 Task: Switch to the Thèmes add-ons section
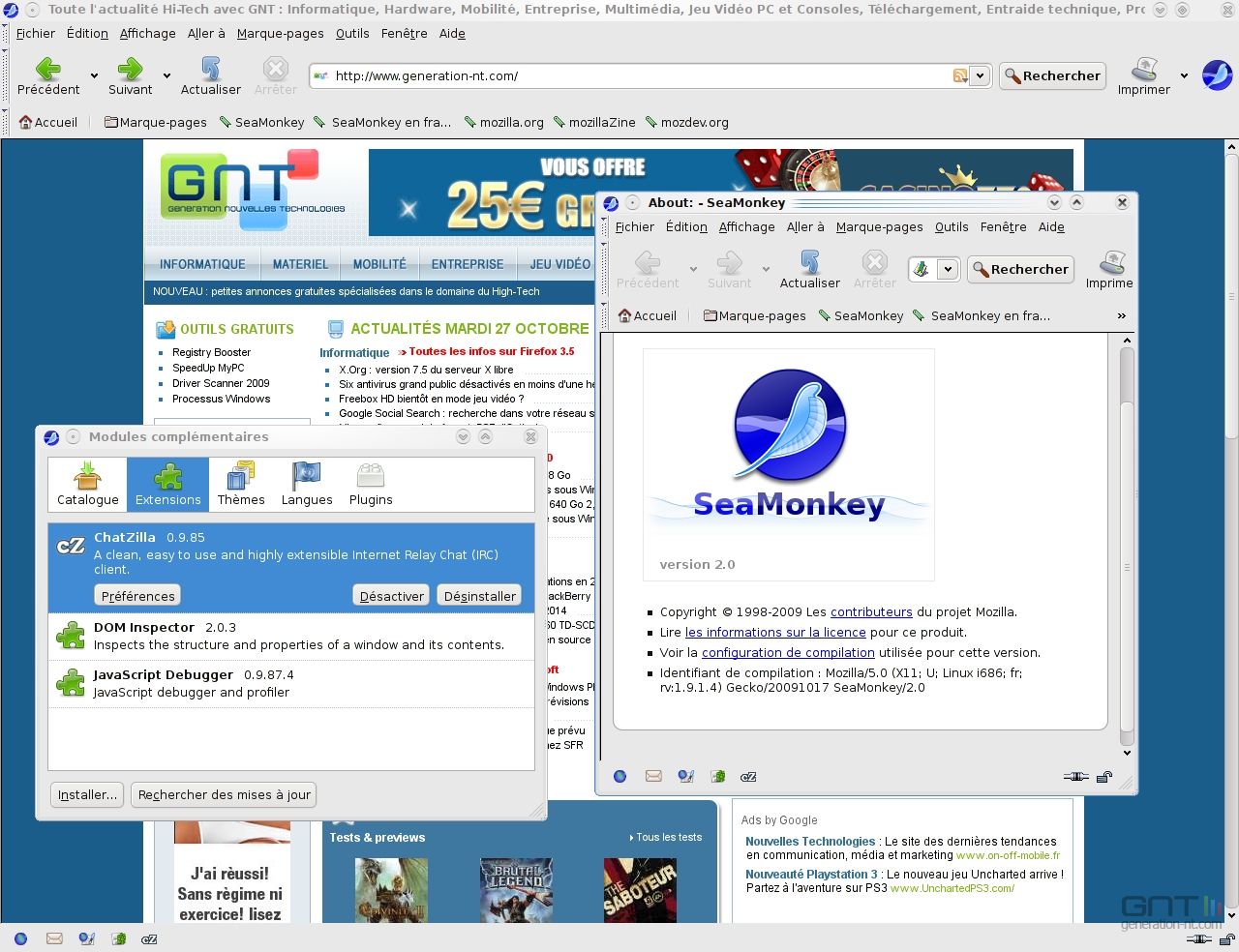(x=241, y=484)
